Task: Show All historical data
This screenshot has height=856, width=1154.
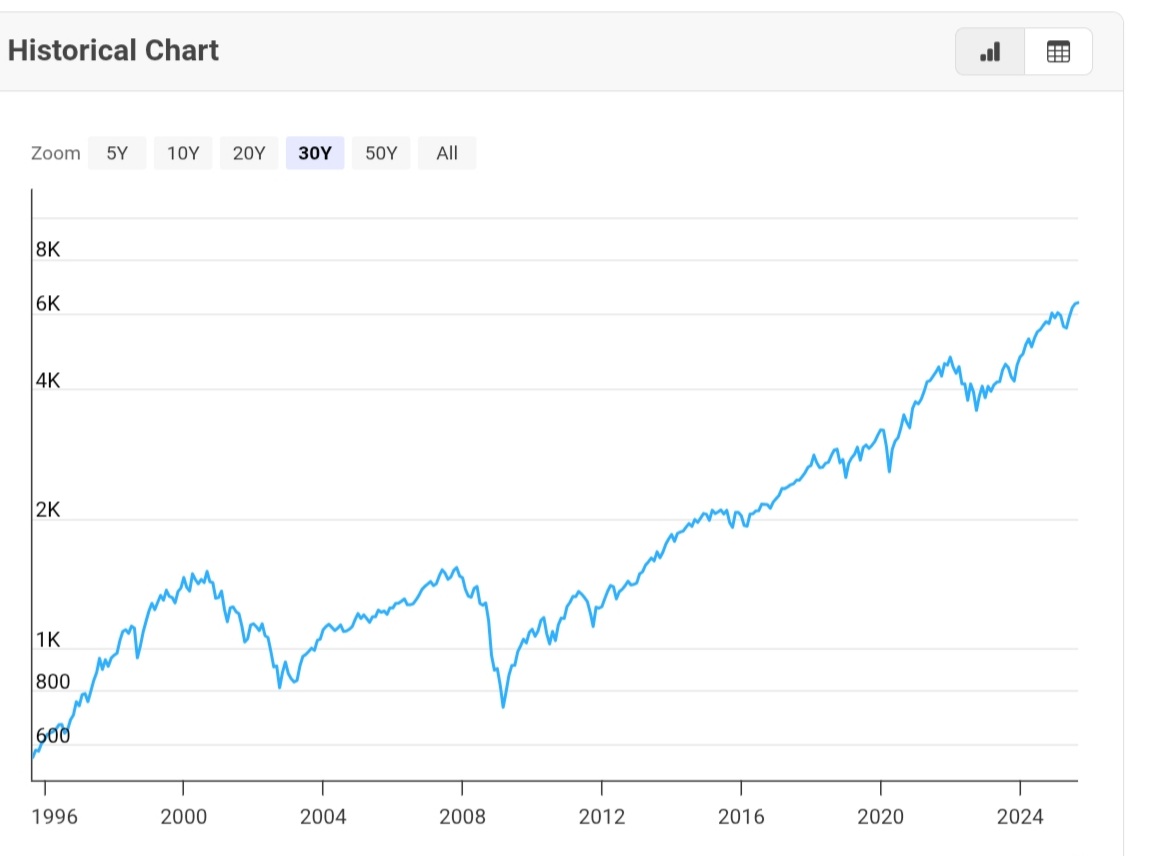Action: coord(447,153)
